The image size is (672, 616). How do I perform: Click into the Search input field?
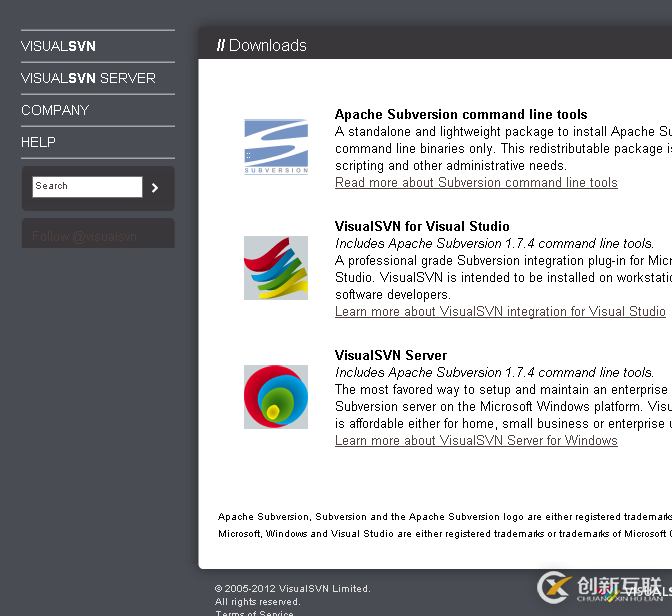click(x=87, y=187)
